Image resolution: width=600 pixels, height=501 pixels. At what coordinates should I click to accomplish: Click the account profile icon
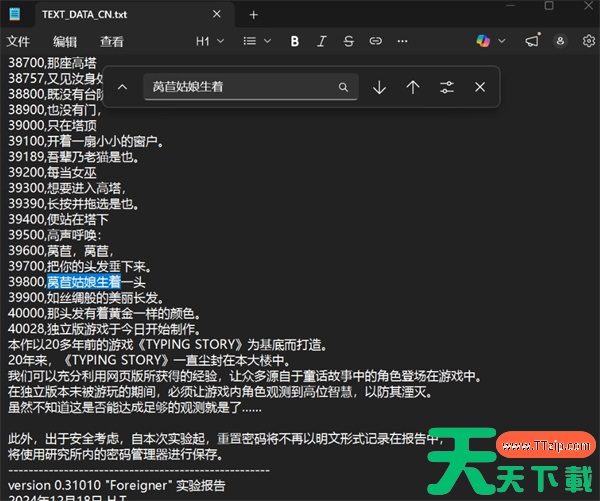(x=561, y=41)
